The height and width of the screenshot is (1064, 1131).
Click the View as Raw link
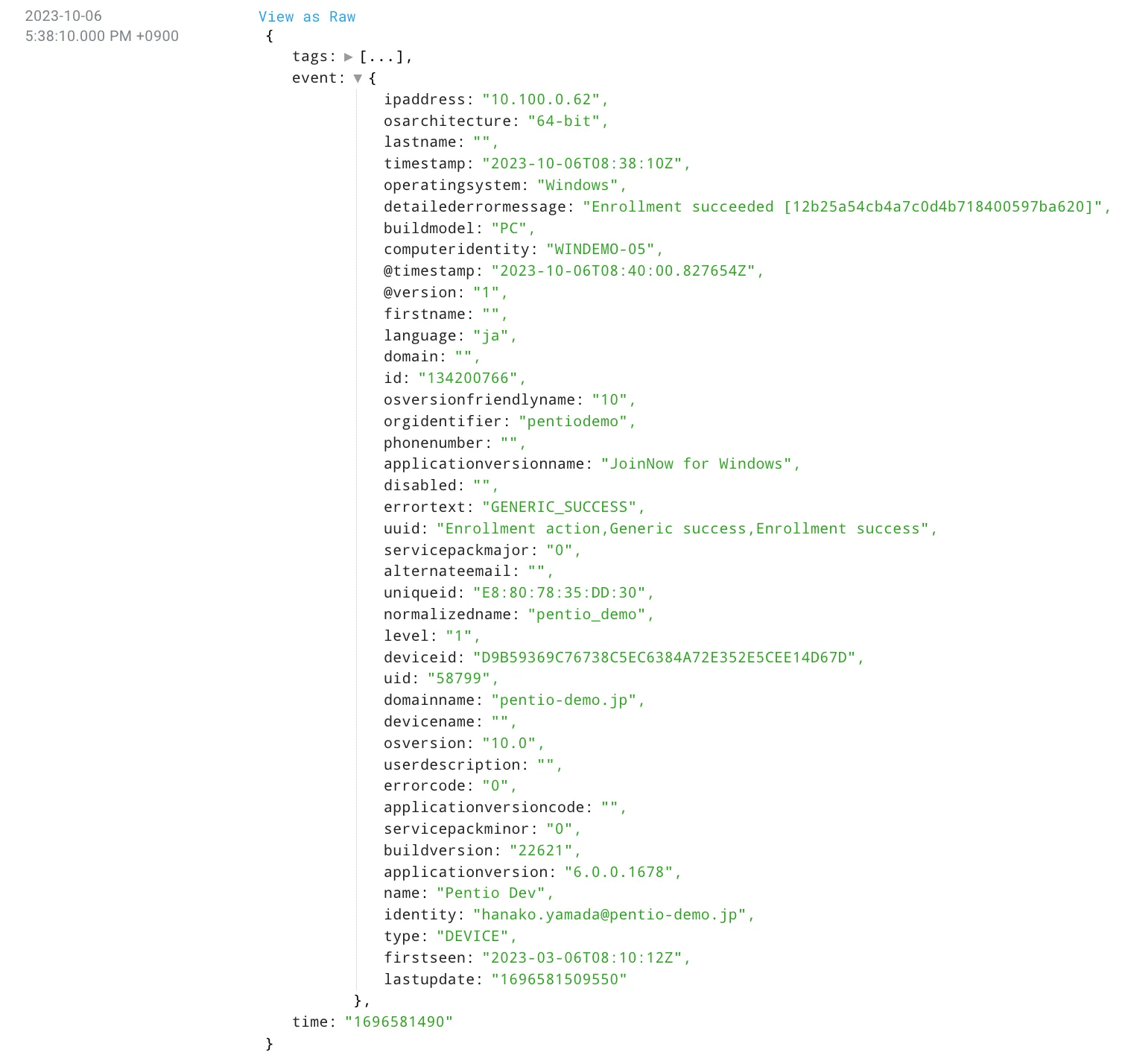click(x=306, y=16)
